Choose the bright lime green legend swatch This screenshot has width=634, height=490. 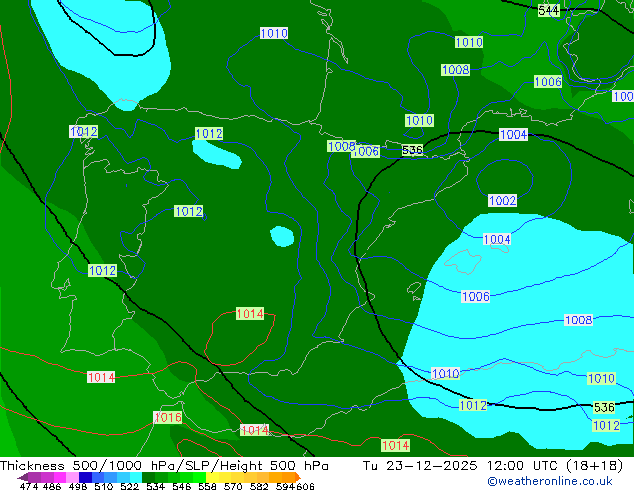(199, 477)
